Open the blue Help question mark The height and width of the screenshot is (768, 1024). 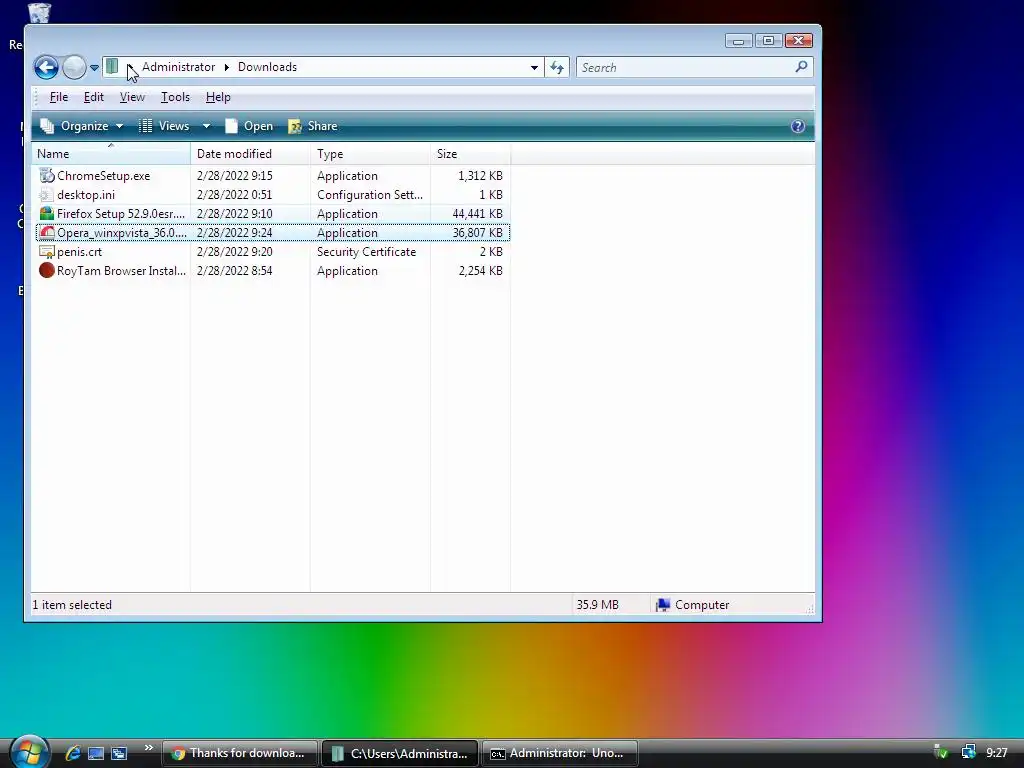(797, 126)
